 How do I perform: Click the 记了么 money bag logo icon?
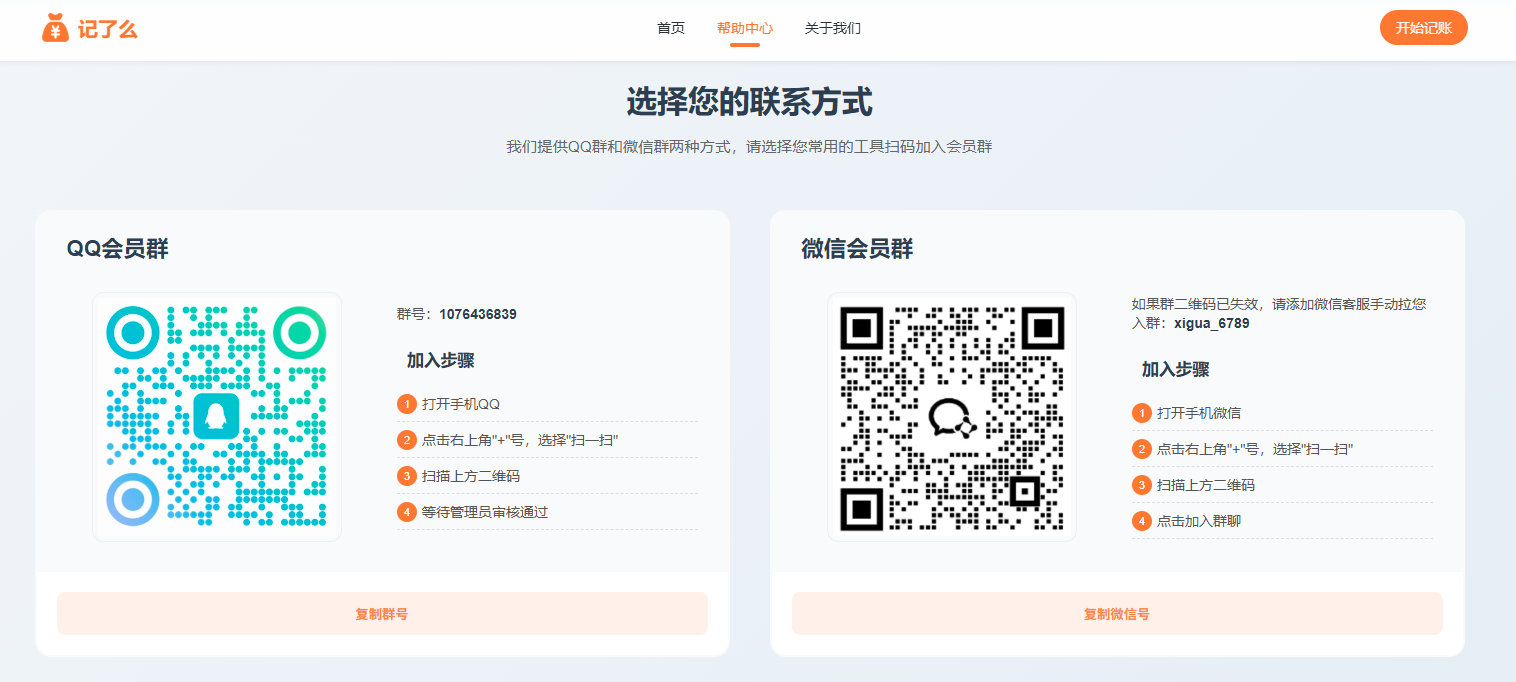[56, 28]
